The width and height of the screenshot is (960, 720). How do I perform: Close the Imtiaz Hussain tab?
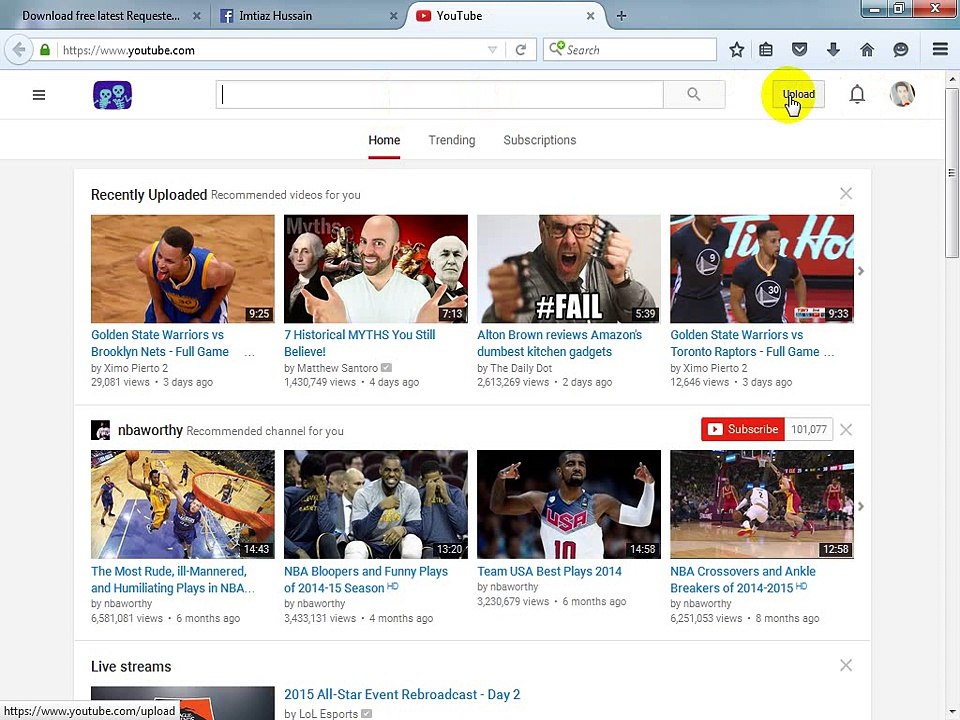tap(394, 16)
